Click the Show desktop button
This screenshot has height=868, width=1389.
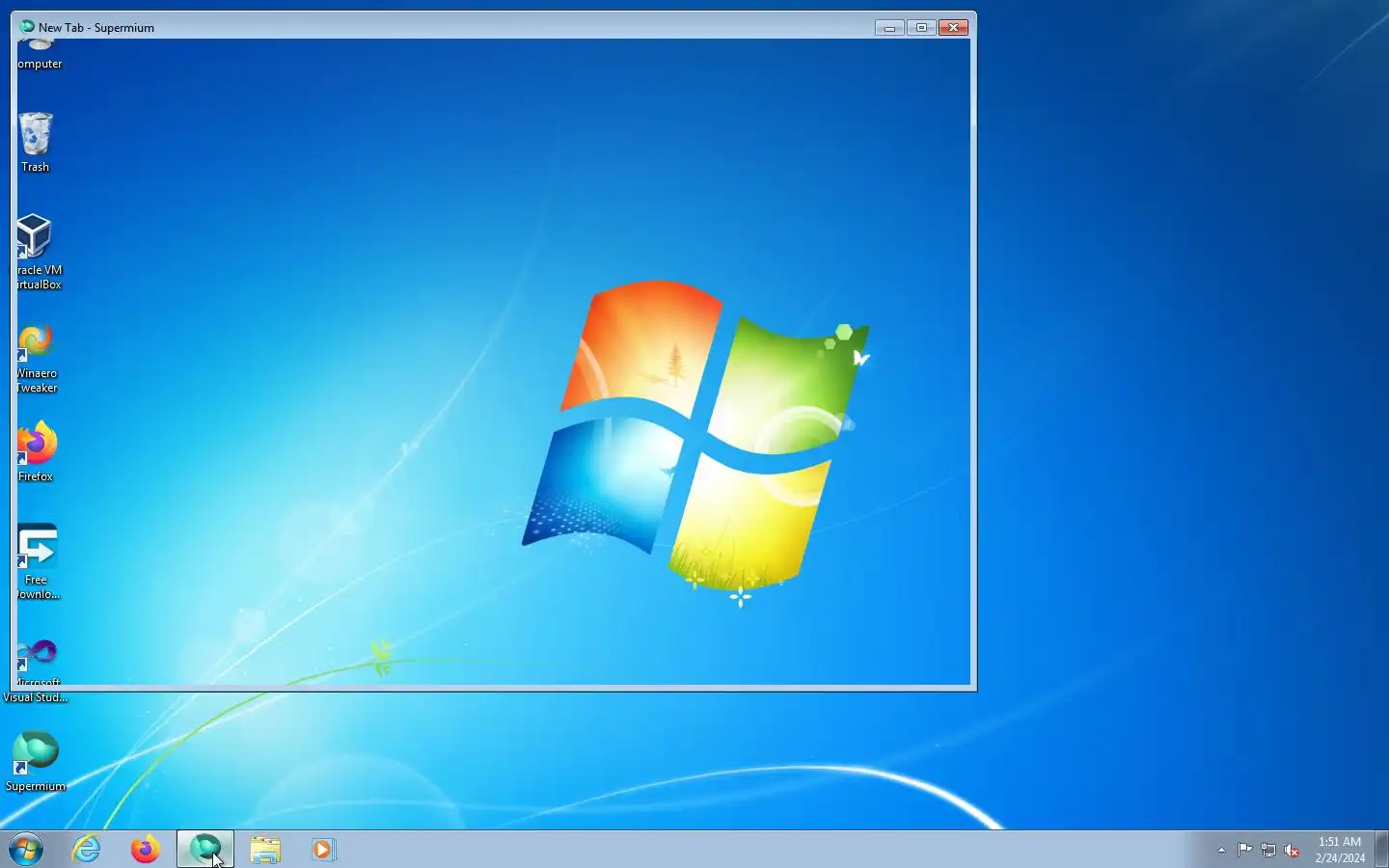1381,850
